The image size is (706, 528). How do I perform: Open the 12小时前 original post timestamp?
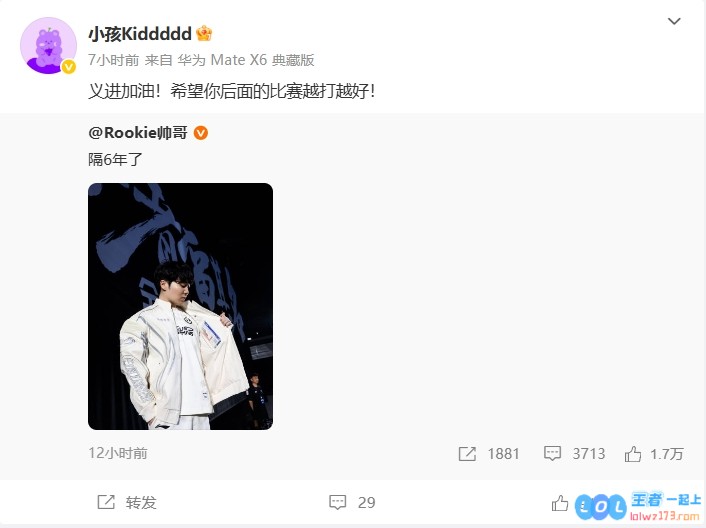pyautogui.click(x=118, y=453)
